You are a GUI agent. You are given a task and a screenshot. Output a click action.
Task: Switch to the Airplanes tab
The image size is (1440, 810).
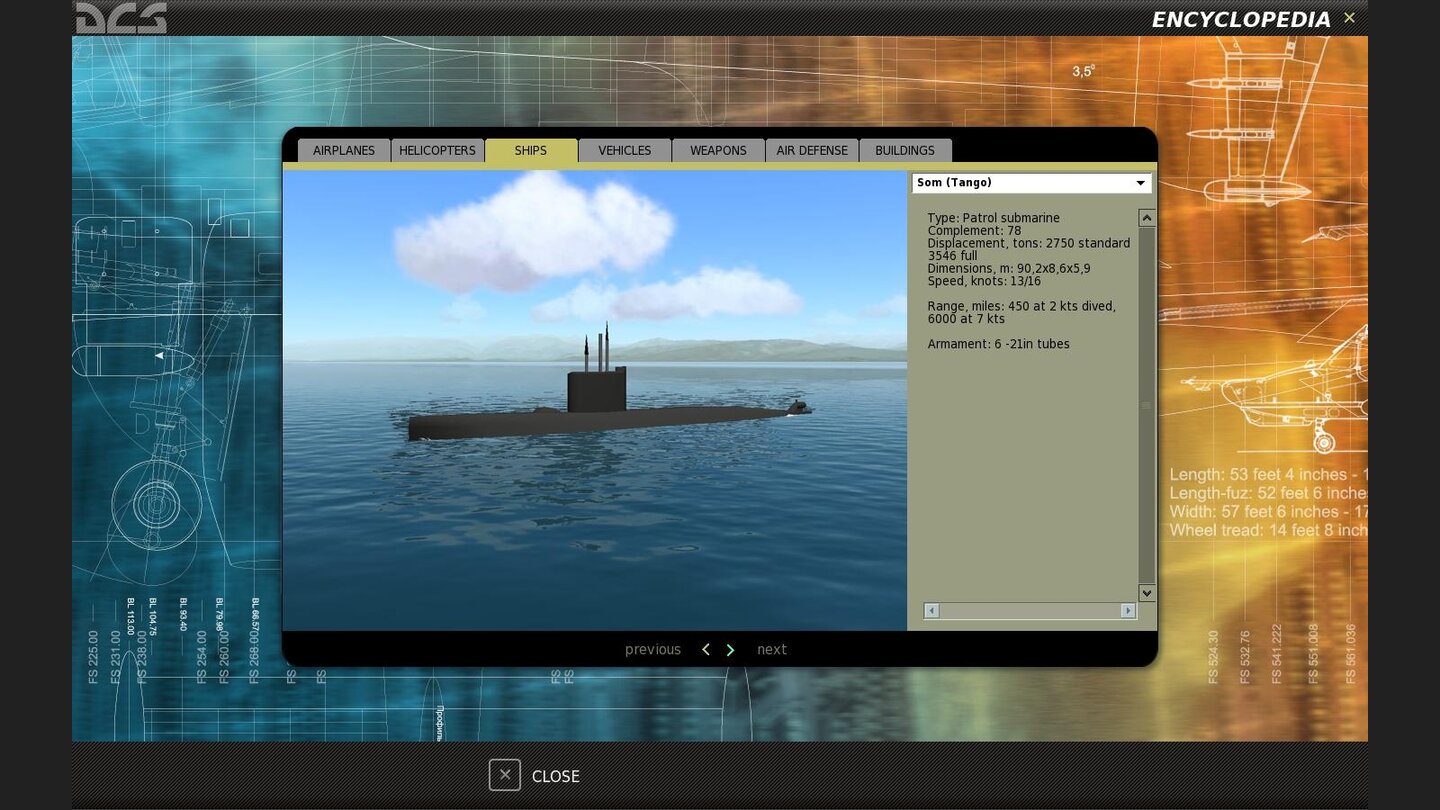tap(344, 150)
